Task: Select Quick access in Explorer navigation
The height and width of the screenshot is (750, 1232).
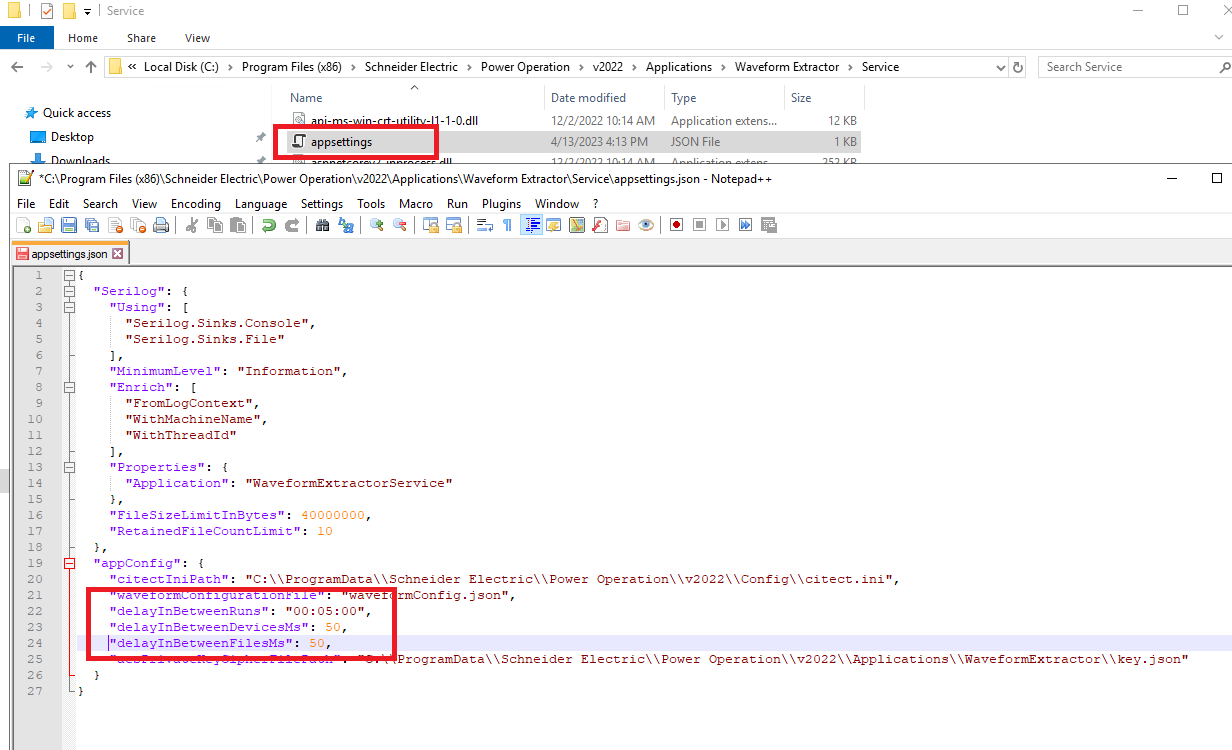Action: pos(77,113)
